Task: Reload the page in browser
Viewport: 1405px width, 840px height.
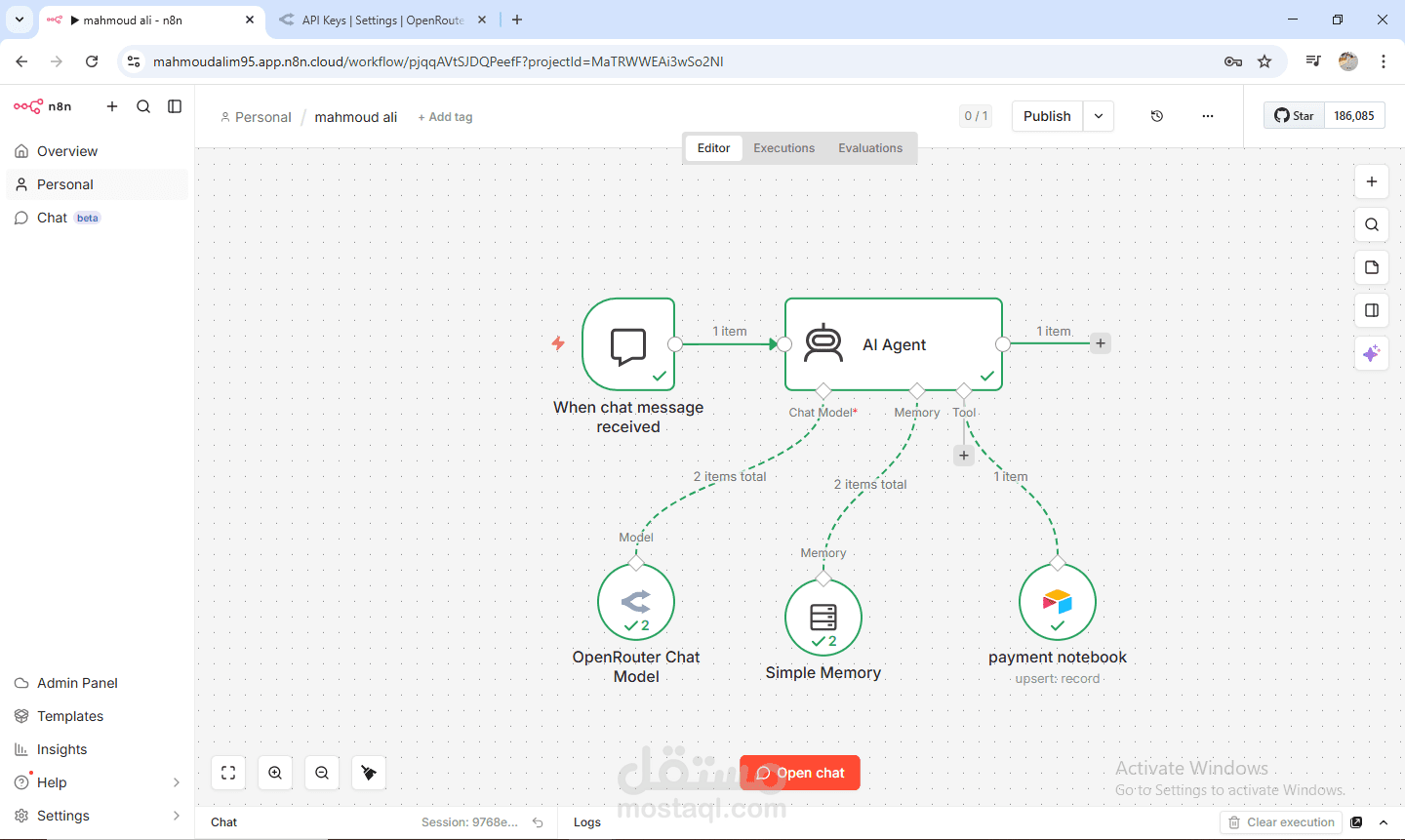Action: pos(92,61)
